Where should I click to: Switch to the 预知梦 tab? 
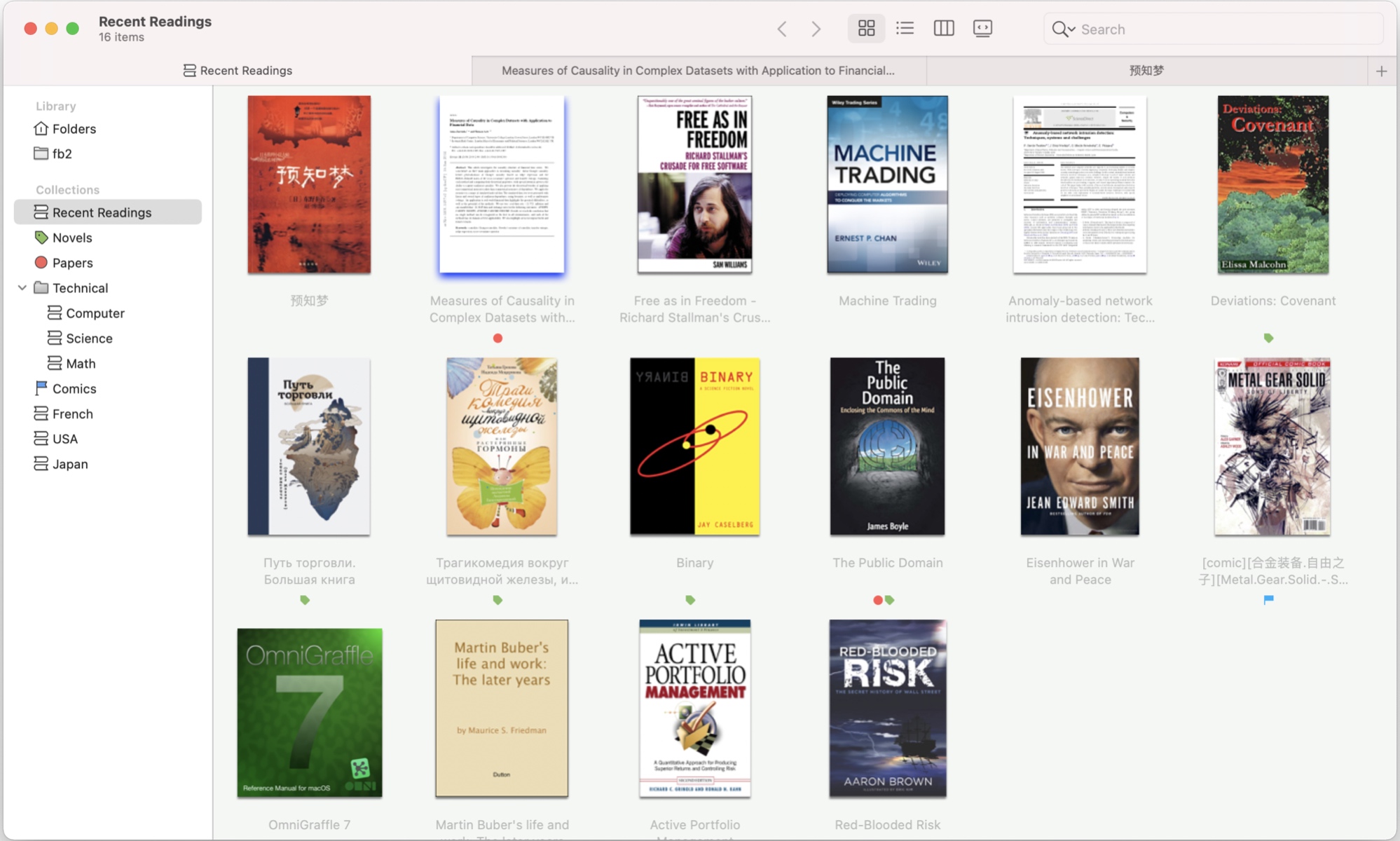[x=1146, y=71]
